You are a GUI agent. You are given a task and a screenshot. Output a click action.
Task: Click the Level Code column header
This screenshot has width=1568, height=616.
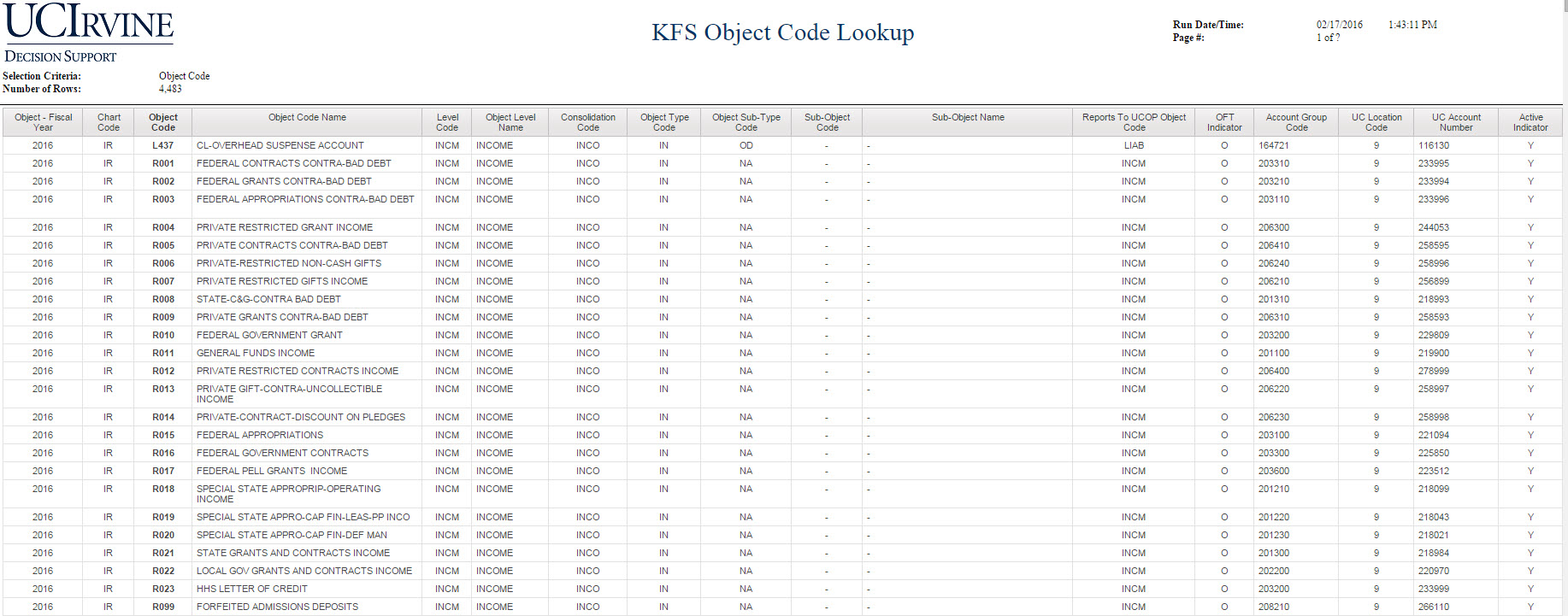tap(447, 122)
